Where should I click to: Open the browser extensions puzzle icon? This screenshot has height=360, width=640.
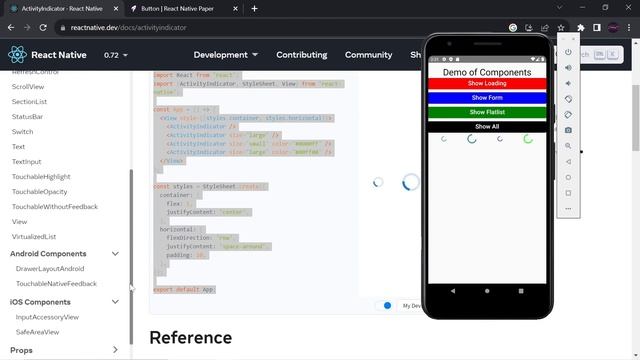pyautogui.click(x=580, y=27)
